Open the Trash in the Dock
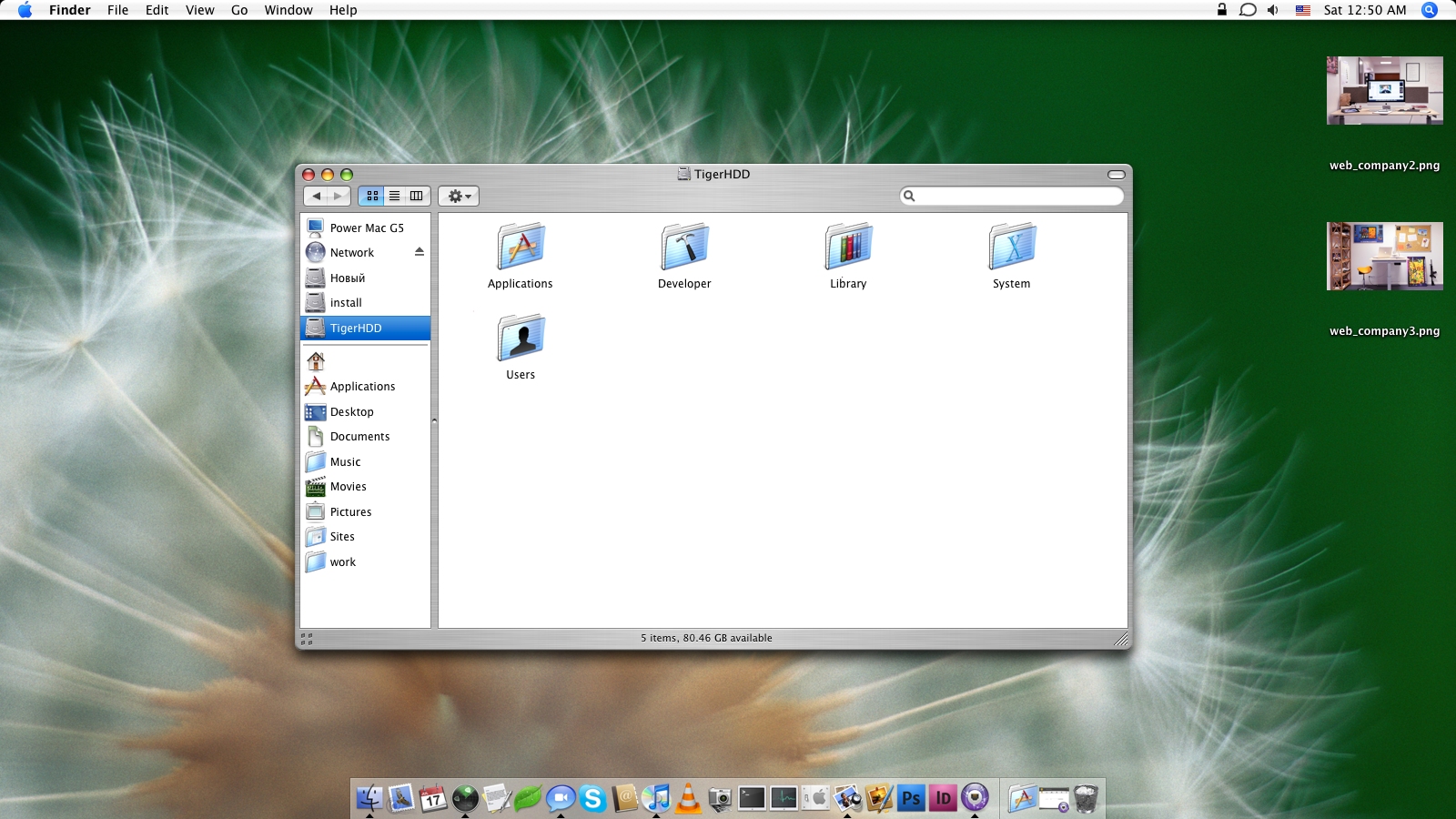The width and height of the screenshot is (1456, 819). coord(1086,798)
